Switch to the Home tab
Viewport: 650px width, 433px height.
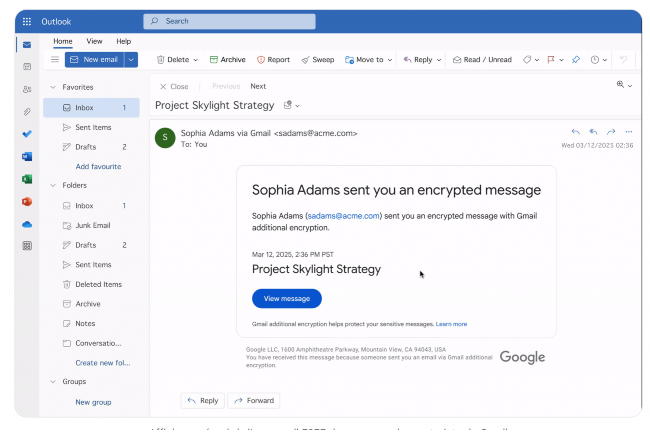click(x=63, y=41)
